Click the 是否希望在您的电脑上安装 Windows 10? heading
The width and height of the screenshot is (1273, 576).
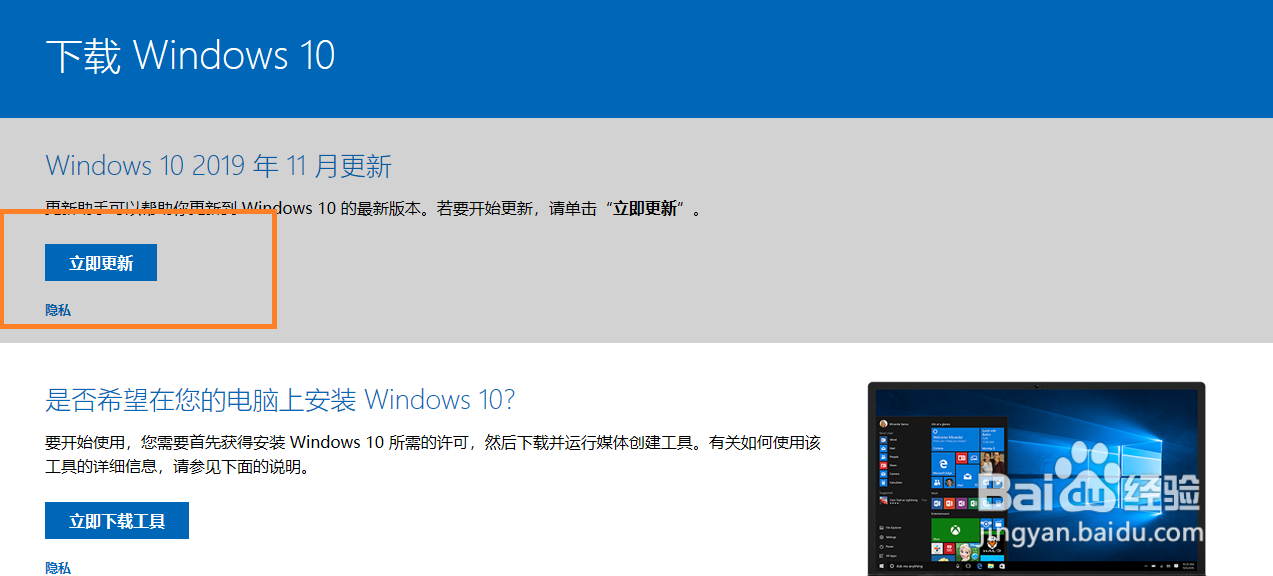(280, 400)
